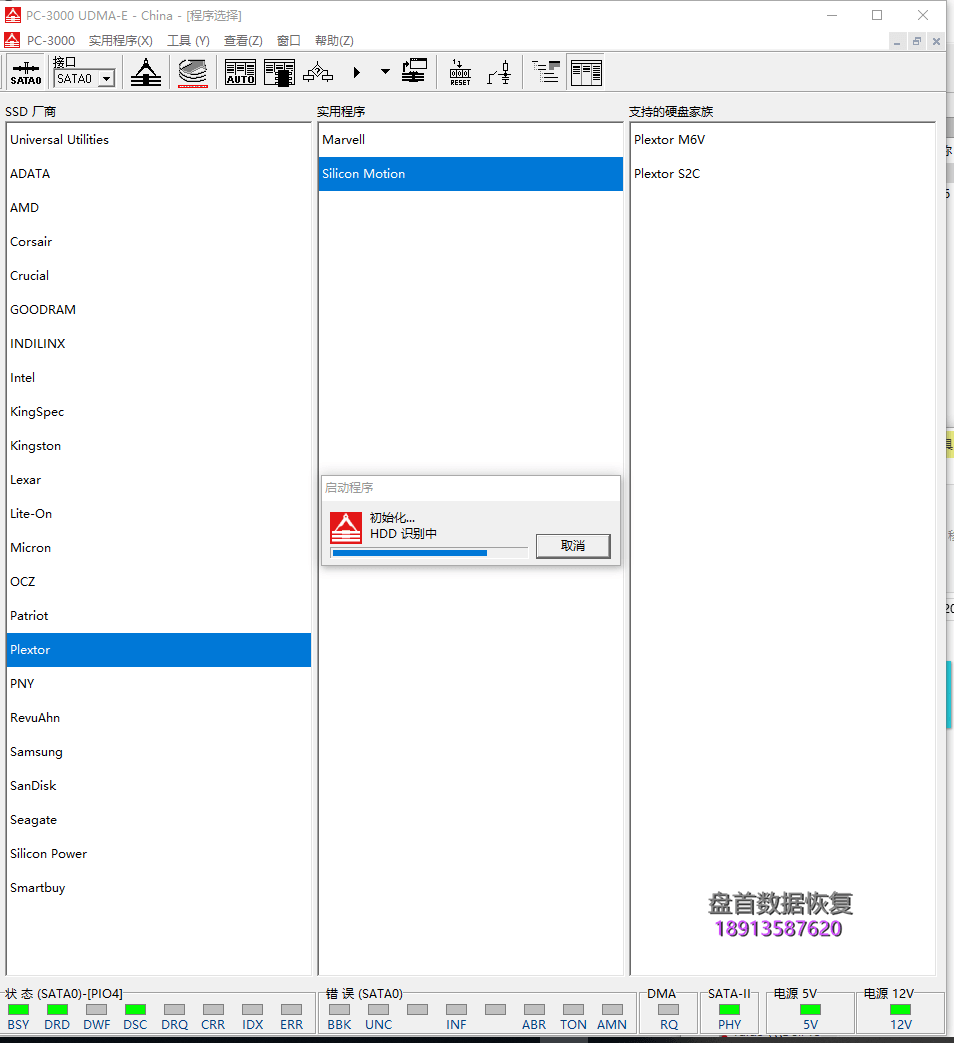Click the DRD status indicator
Screen dimensions: 954x1043
pyautogui.click(x=57, y=1010)
